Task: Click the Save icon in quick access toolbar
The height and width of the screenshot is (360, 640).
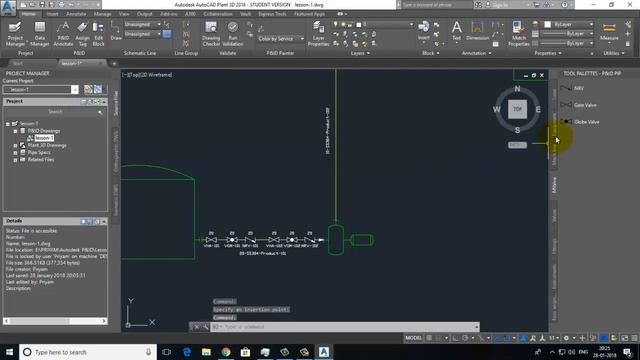Action: pyautogui.click(x=42, y=5)
